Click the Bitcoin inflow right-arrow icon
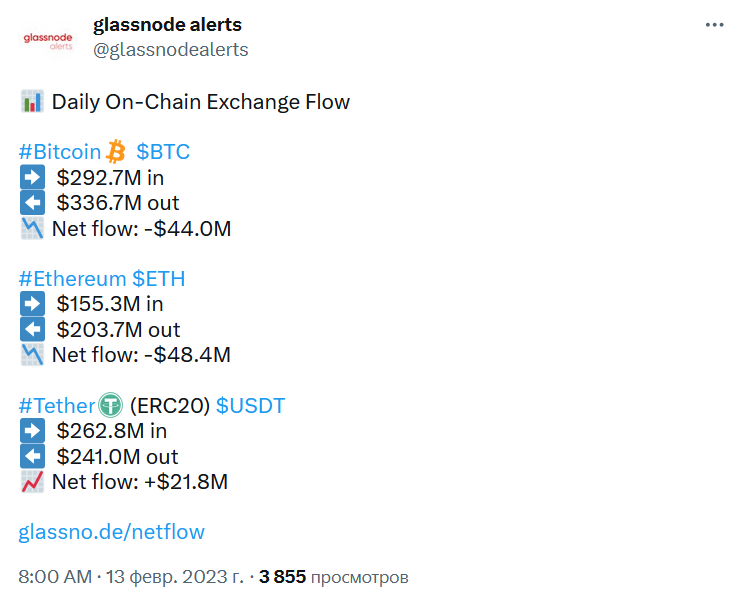 click(32, 178)
